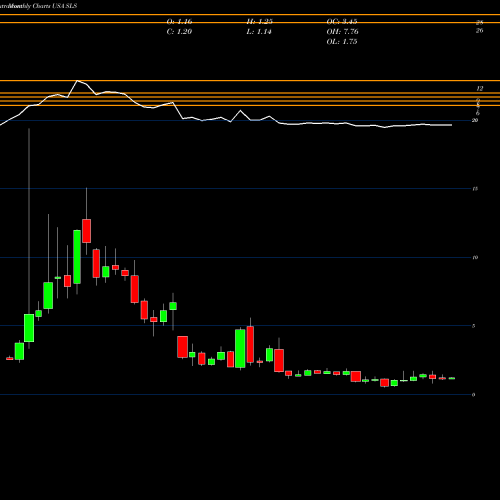The width and height of the screenshot is (500, 500).
Task: Click the high value "H: 1.25"
Action: pos(260,22)
